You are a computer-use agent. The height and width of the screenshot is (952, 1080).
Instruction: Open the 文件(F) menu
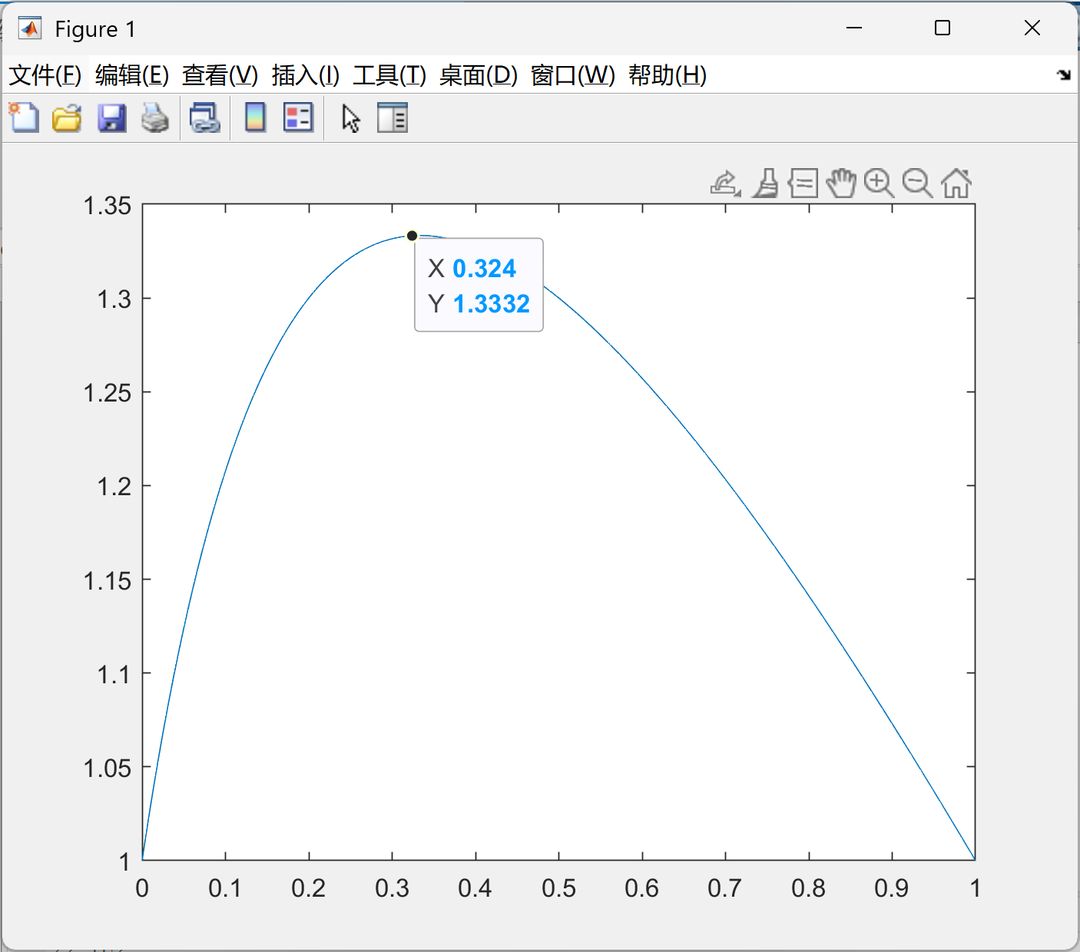pos(45,75)
